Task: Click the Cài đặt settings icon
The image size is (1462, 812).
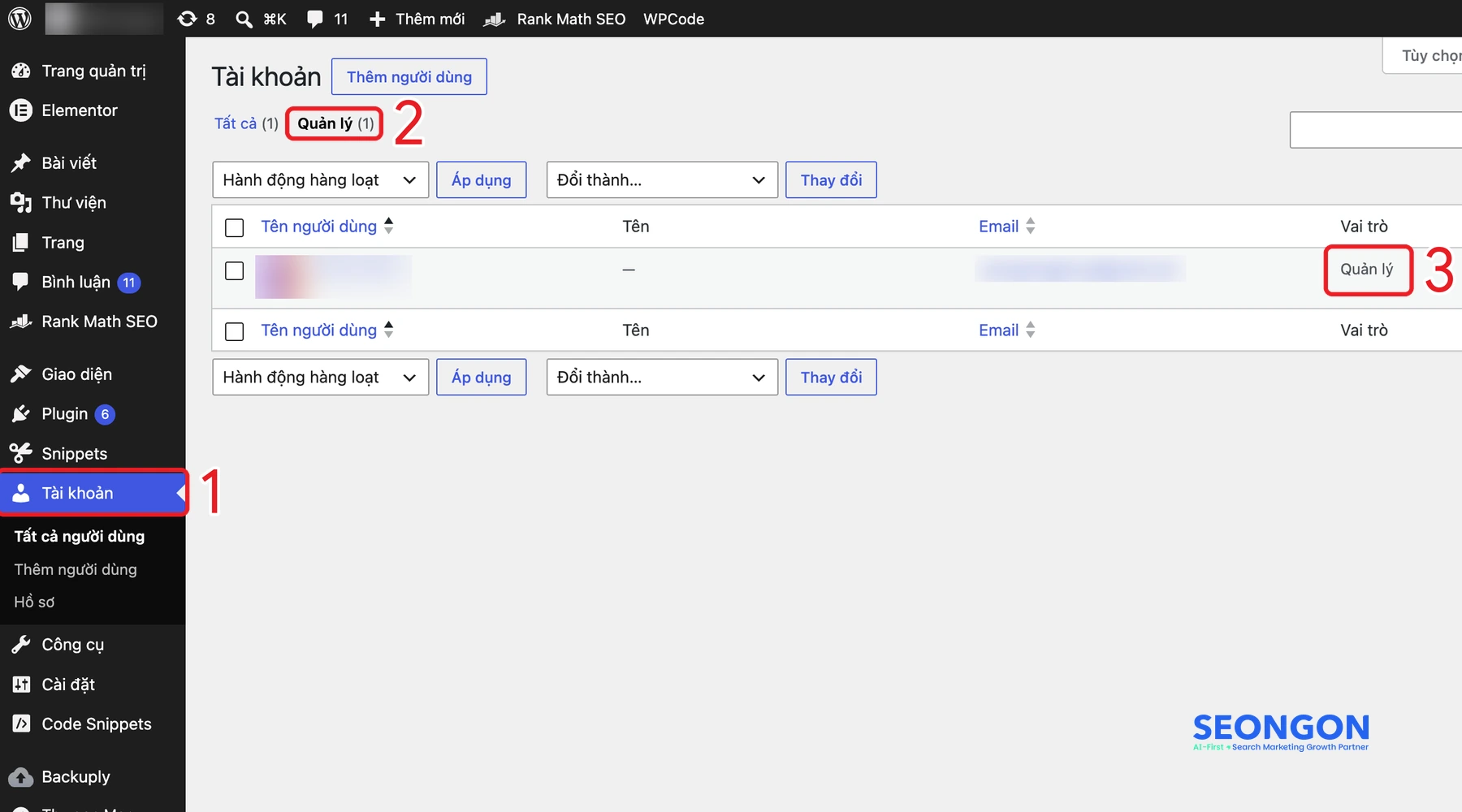Action: pyautogui.click(x=21, y=685)
